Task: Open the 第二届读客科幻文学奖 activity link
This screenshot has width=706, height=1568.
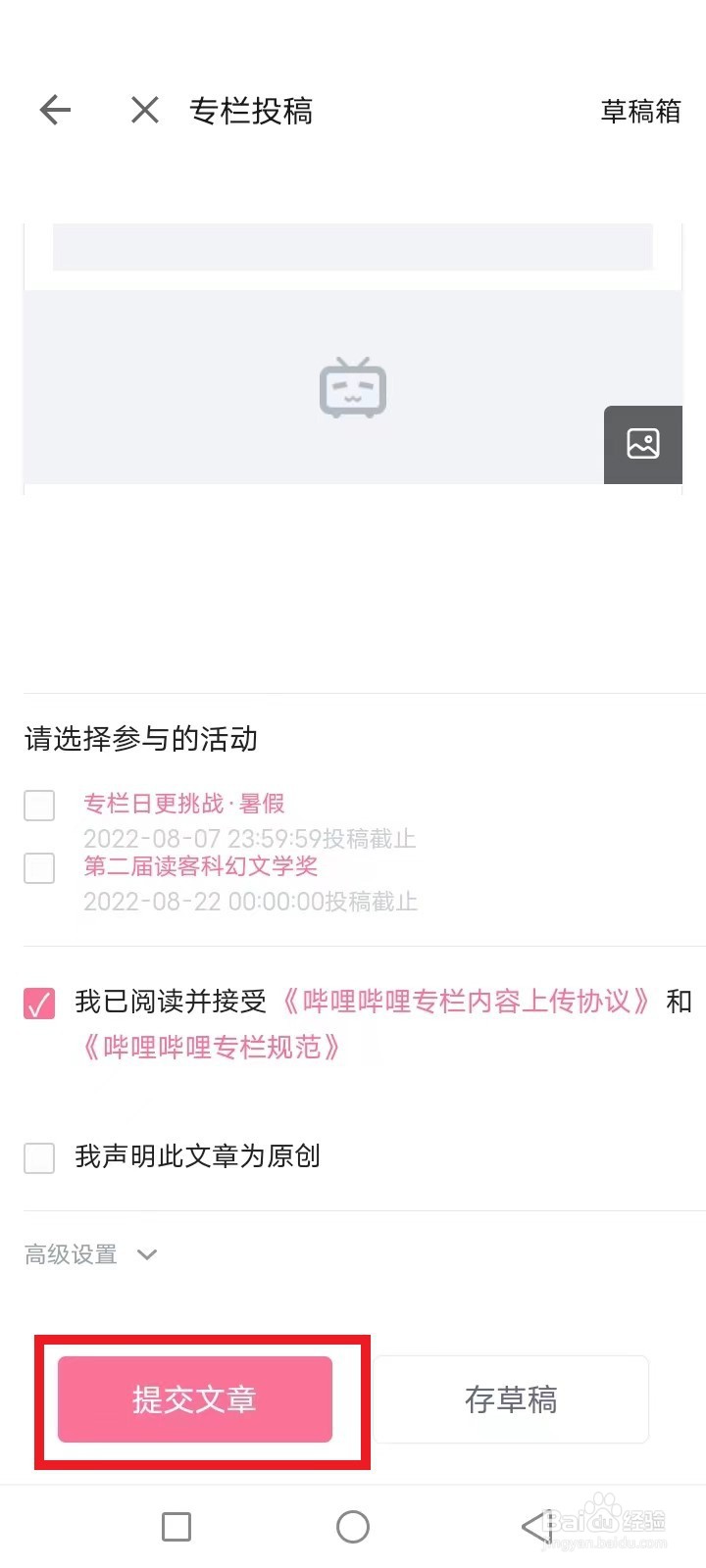Action: tap(201, 866)
